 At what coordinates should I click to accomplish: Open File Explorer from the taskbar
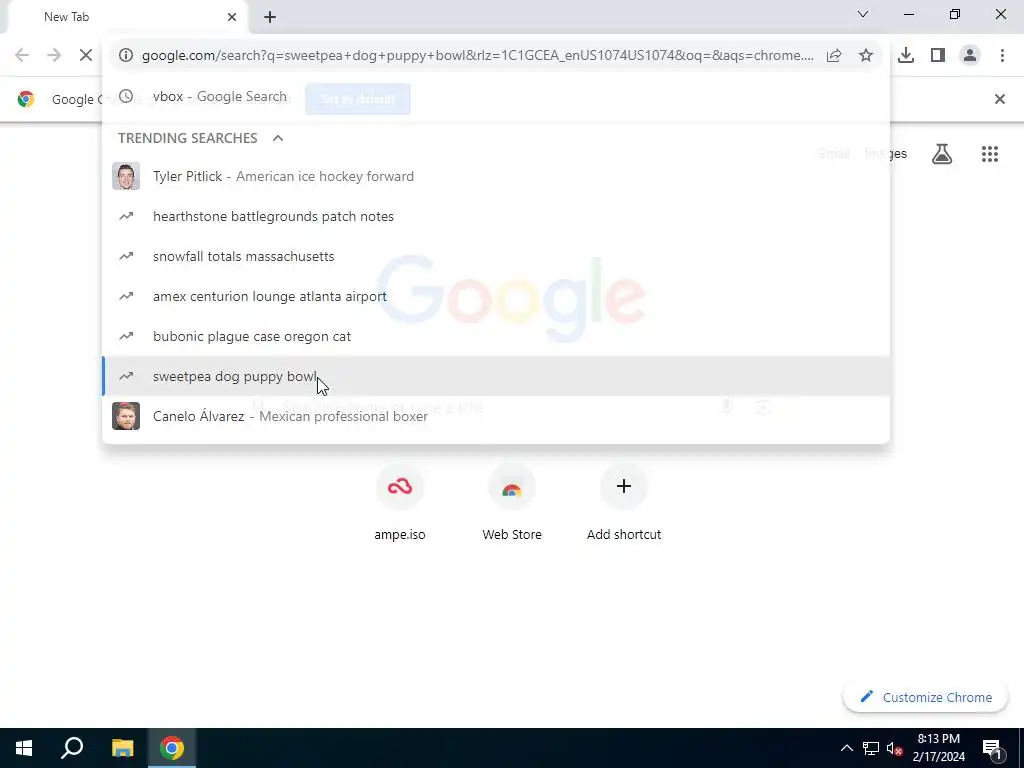click(x=122, y=748)
